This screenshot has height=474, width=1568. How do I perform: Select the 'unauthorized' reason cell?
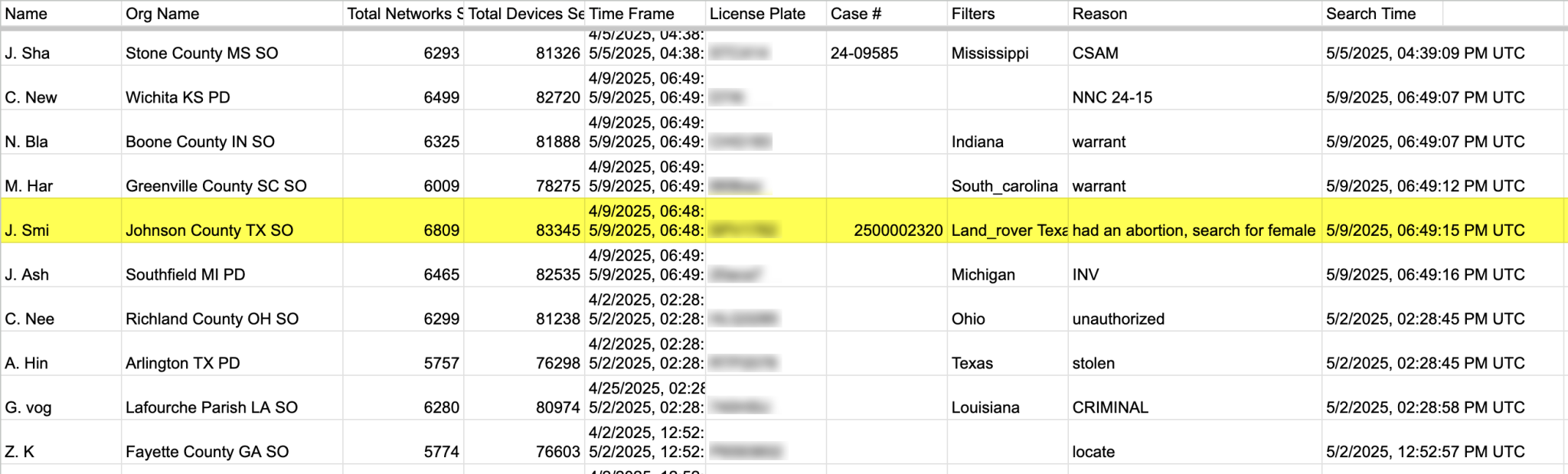point(1194,309)
